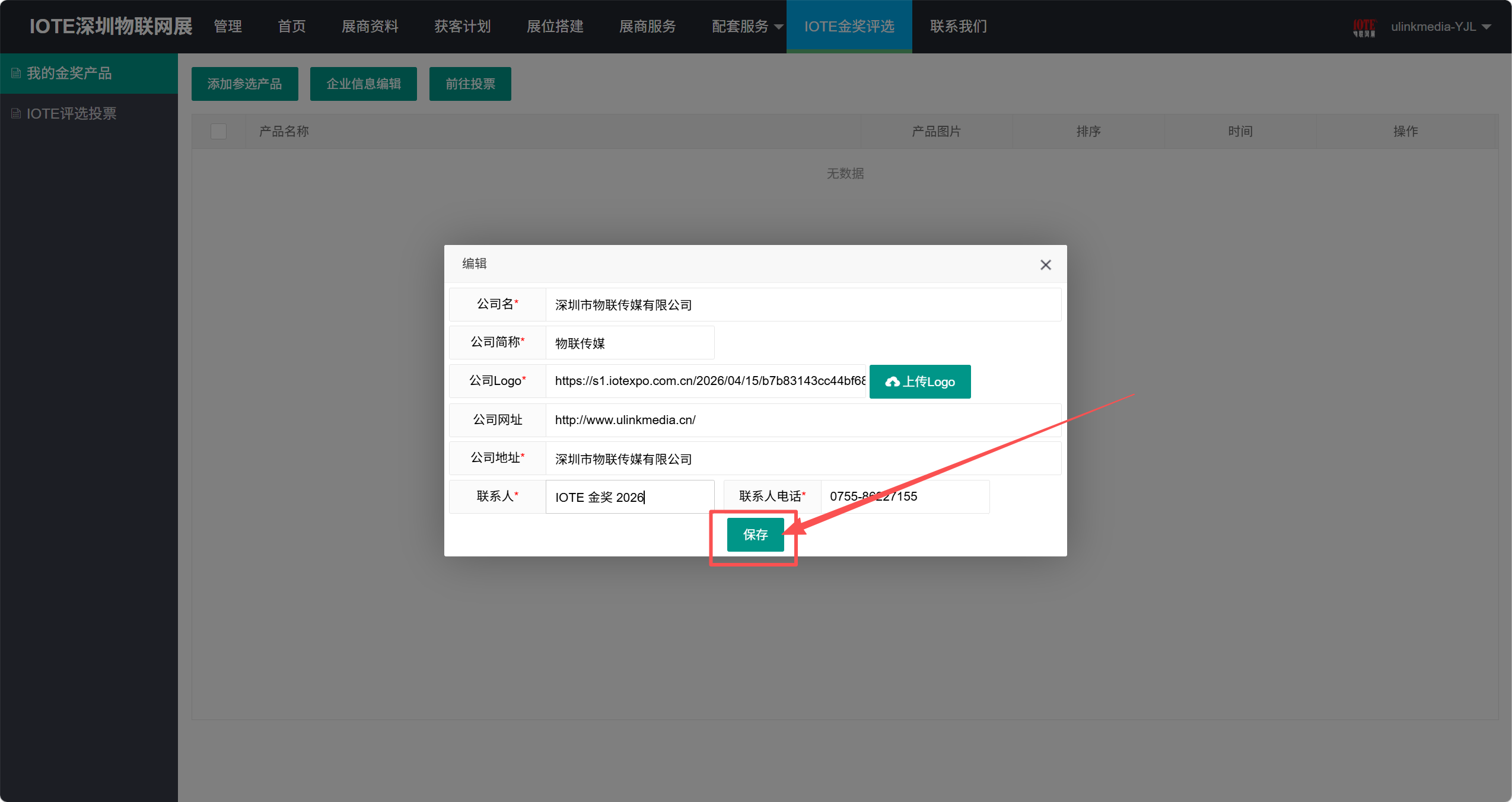Close the 编辑 dialog with X icon
The width and height of the screenshot is (1512, 802).
click(1045, 265)
